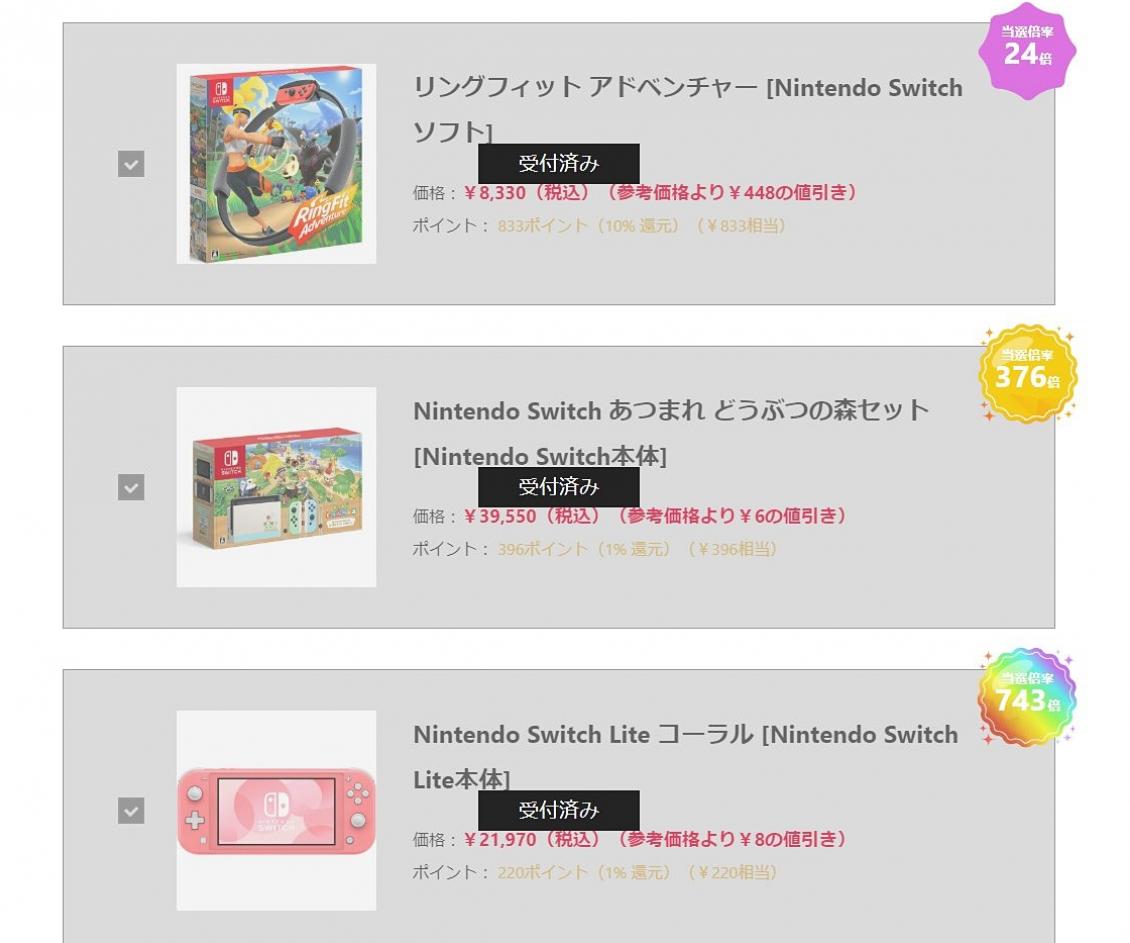Click the 受付済み label on Animal Crossing set
Viewport: 1130px width, 943px height.
point(559,487)
